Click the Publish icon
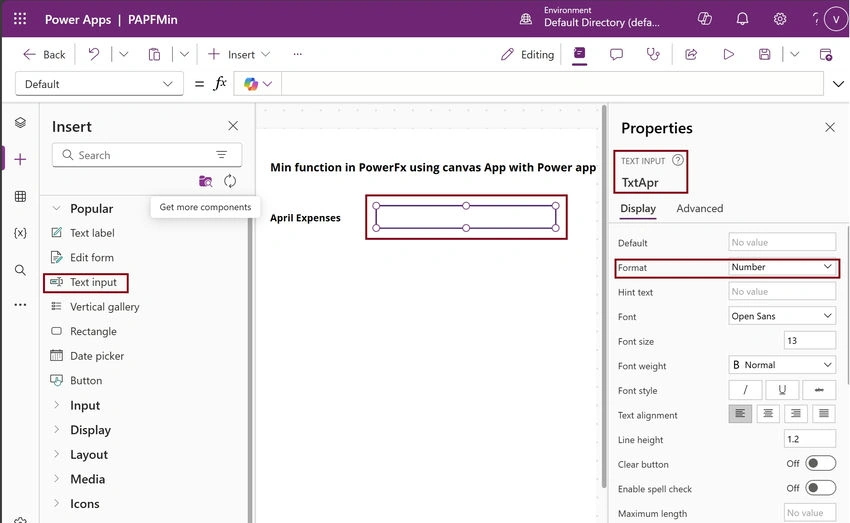 [x=826, y=54]
